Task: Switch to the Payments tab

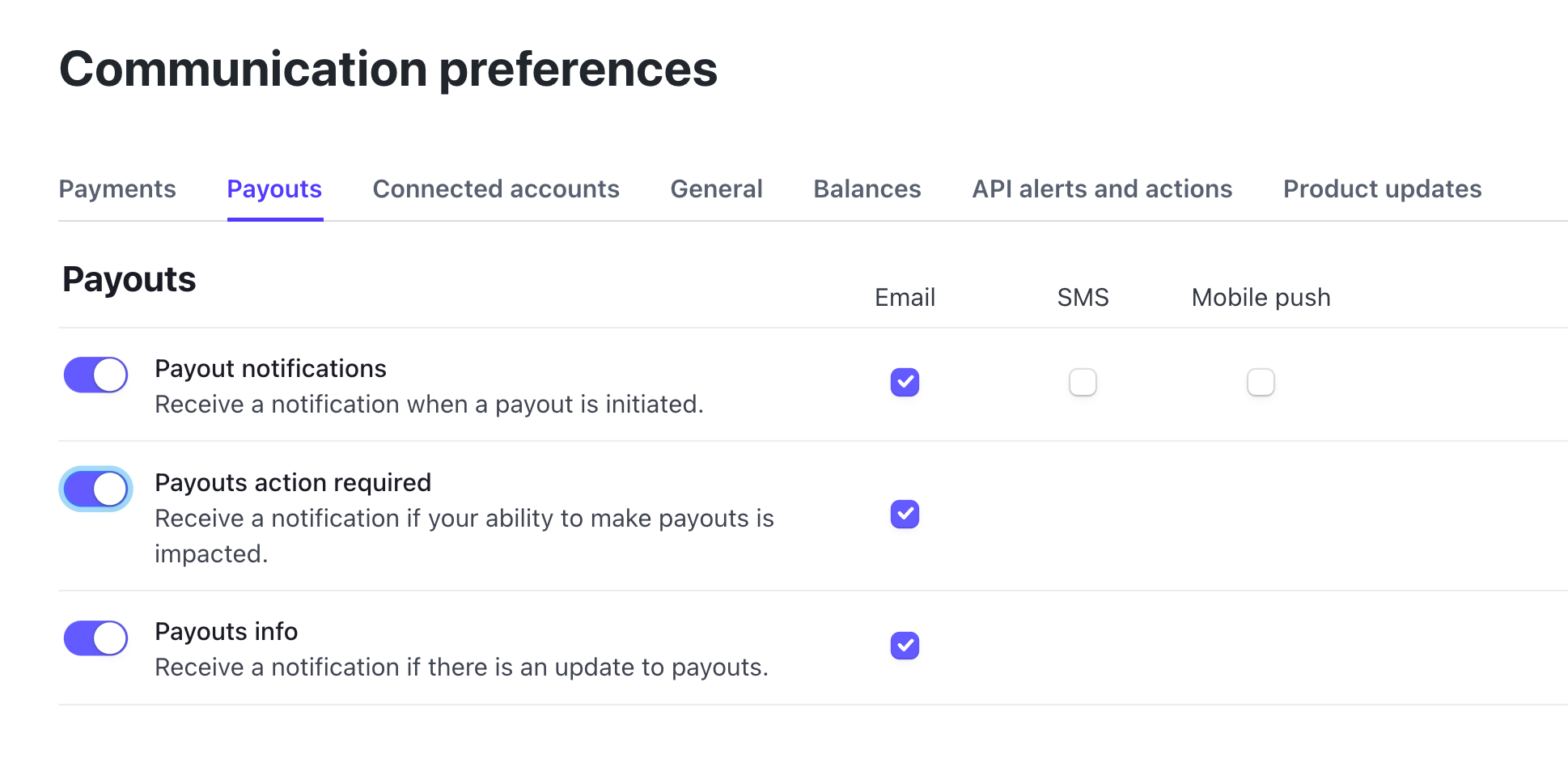Action: (117, 189)
